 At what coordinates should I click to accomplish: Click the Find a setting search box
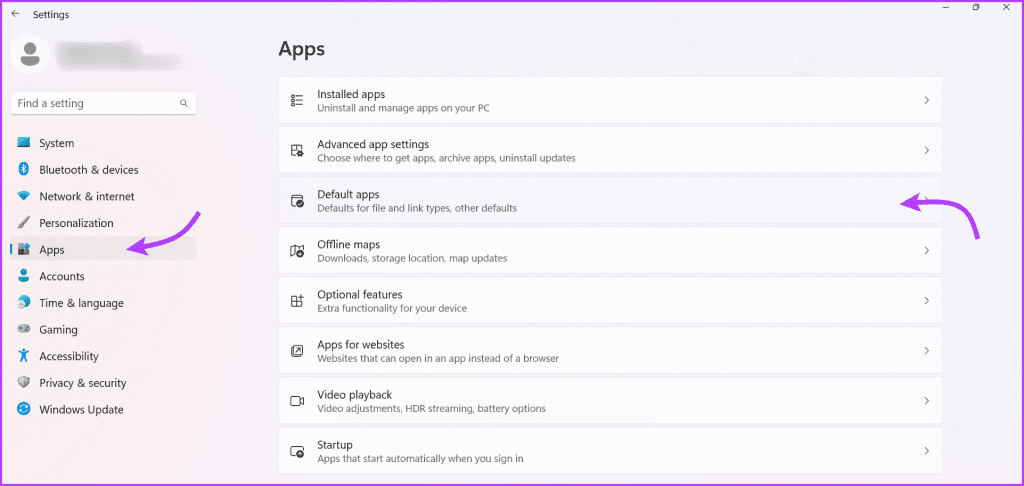(95, 103)
